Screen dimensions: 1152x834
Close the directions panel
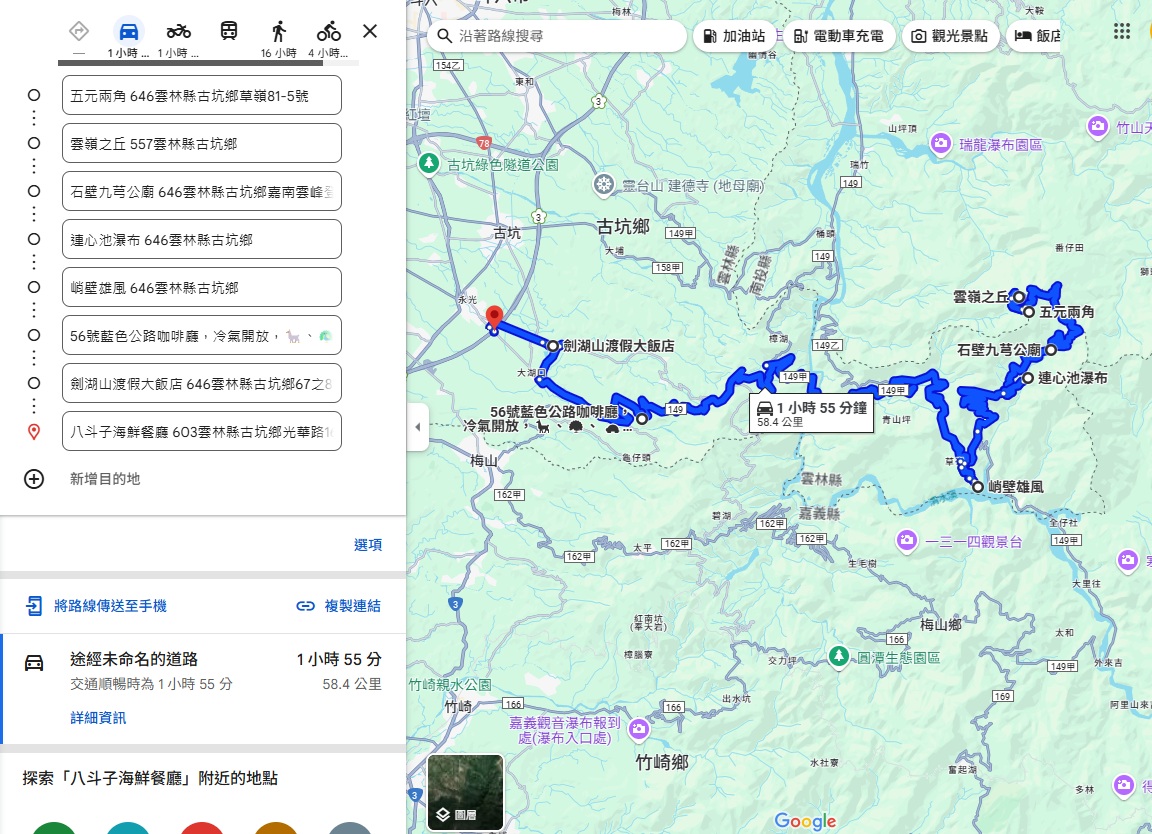click(x=370, y=31)
